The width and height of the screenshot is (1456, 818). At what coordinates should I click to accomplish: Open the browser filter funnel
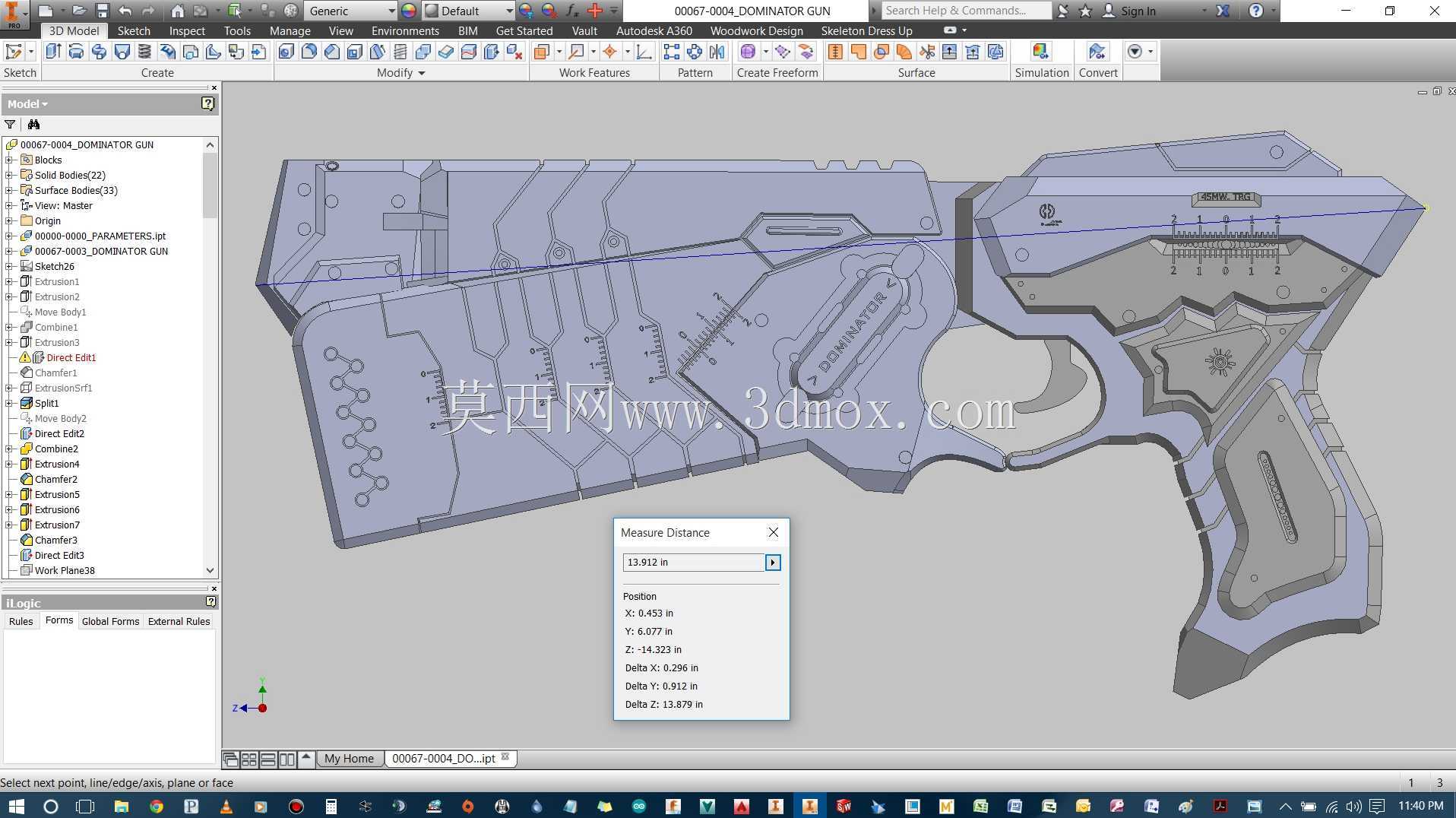pos(10,125)
